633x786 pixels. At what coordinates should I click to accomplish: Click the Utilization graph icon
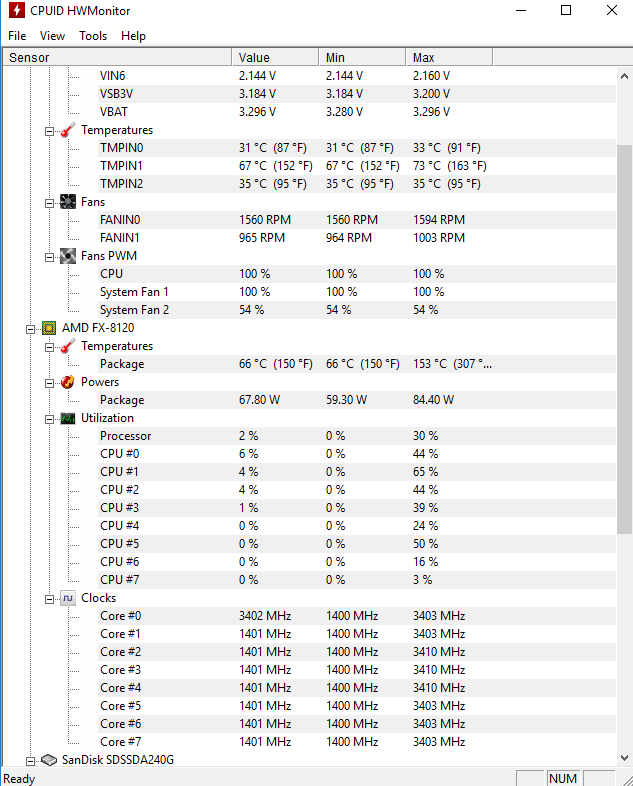pyautogui.click(x=67, y=418)
